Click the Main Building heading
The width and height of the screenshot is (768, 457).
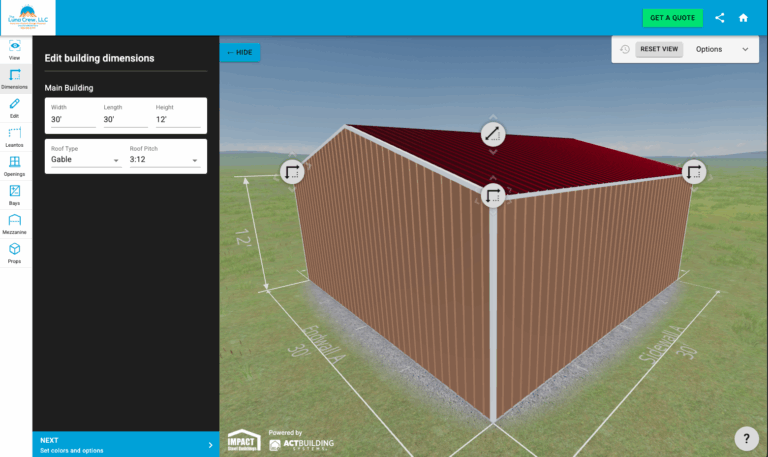pyautogui.click(x=69, y=88)
